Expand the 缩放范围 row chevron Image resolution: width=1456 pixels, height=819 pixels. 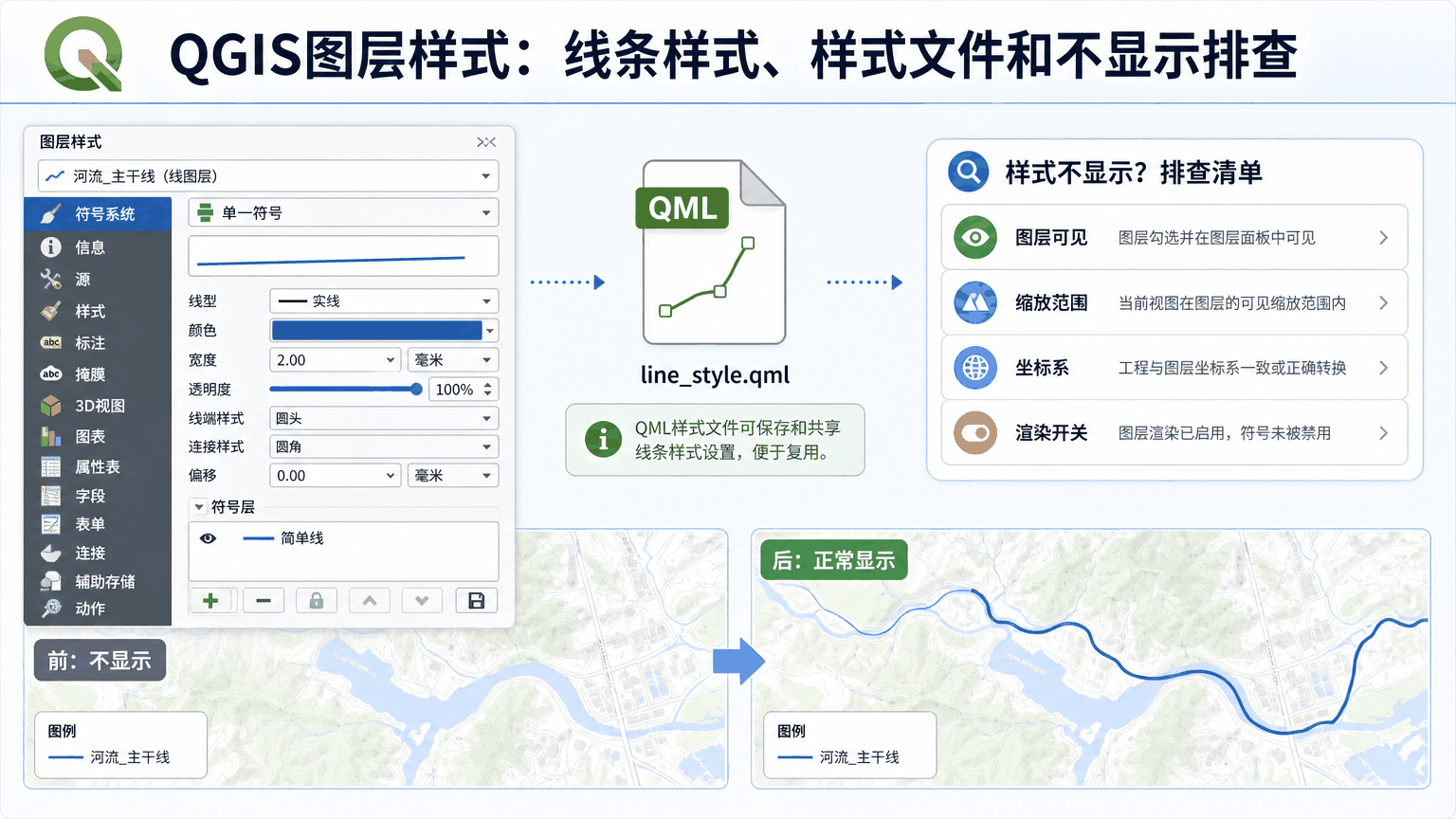(x=1384, y=302)
